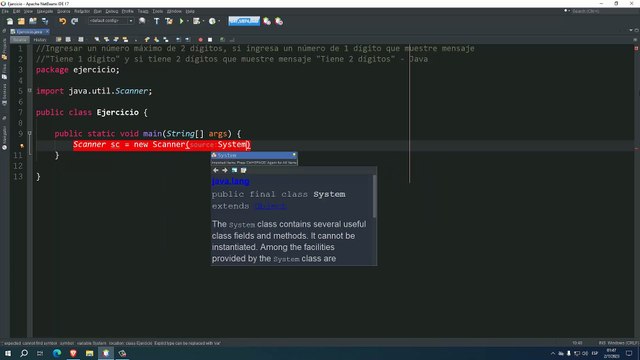Open File Explorer from taskbar
The width and height of the screenshot is (640, 360).
click(89, 353)
